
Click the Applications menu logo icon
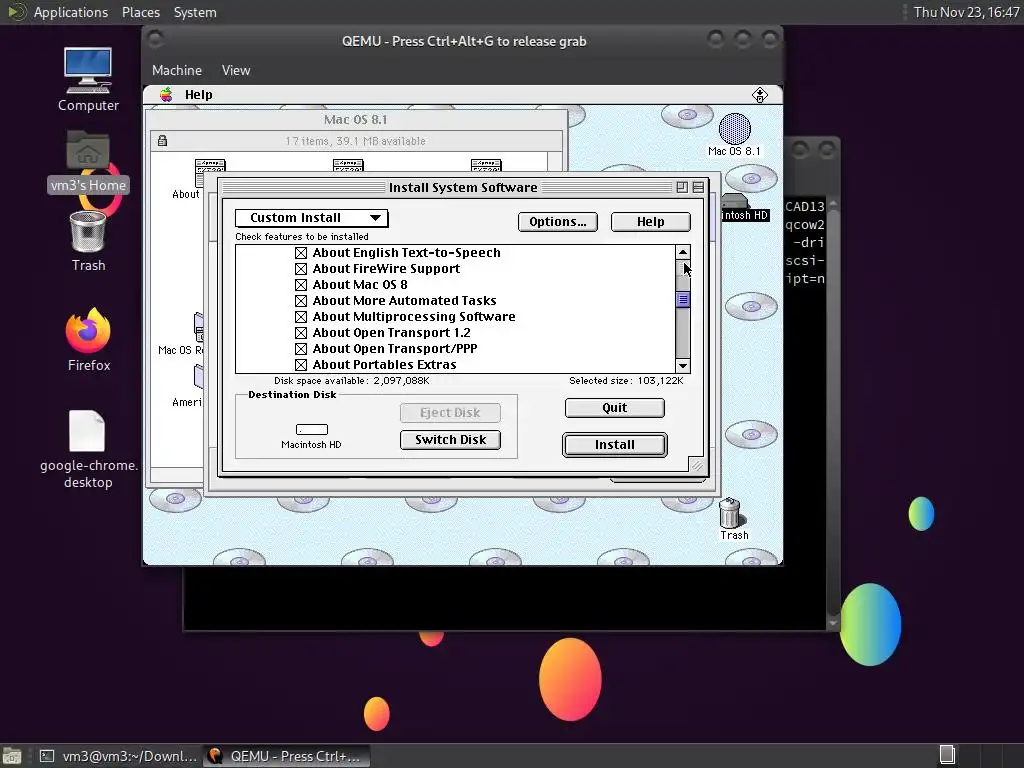pyautogui.click(x=15, y=12)
